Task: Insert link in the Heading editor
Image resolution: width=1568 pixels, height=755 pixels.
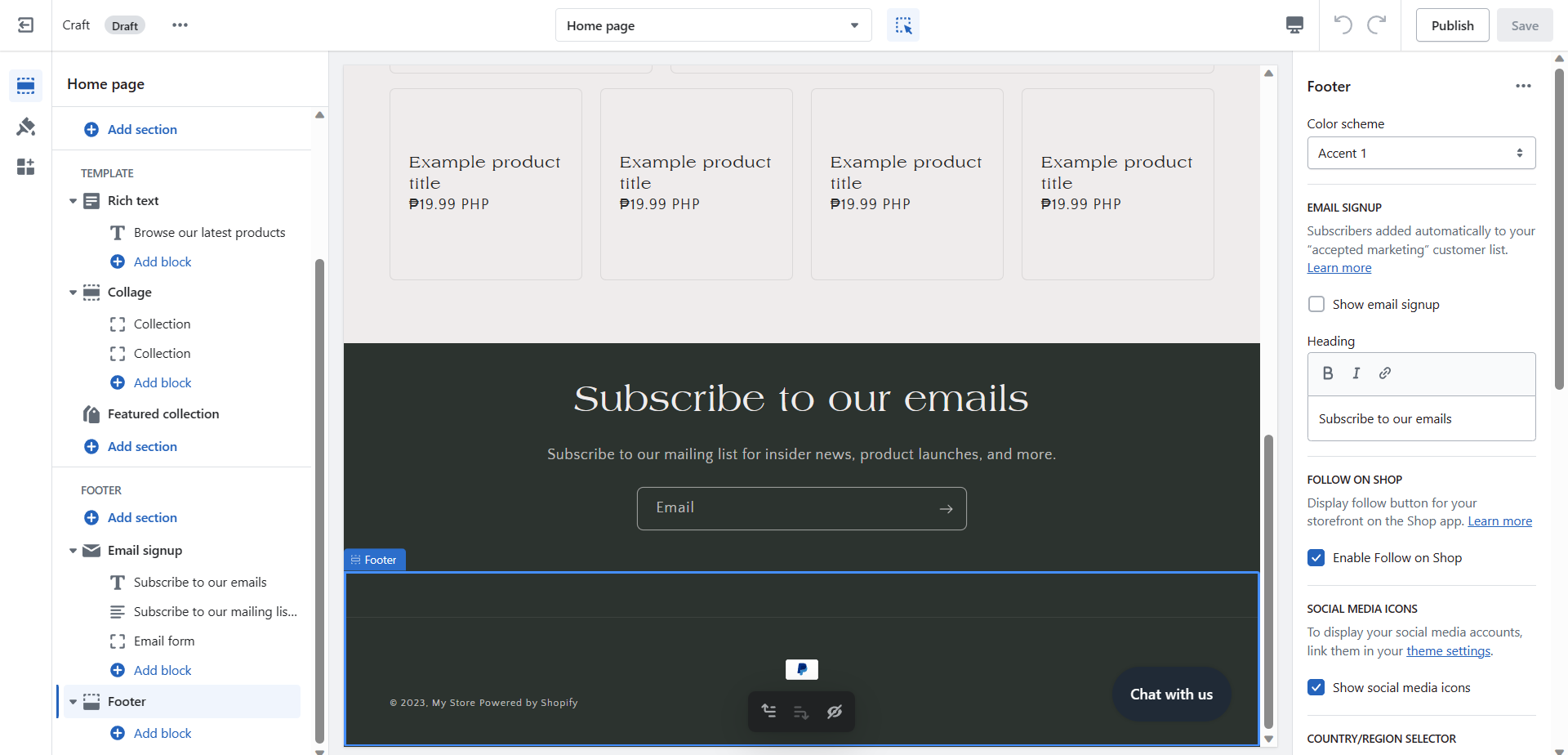Action: pos(1385,373)
